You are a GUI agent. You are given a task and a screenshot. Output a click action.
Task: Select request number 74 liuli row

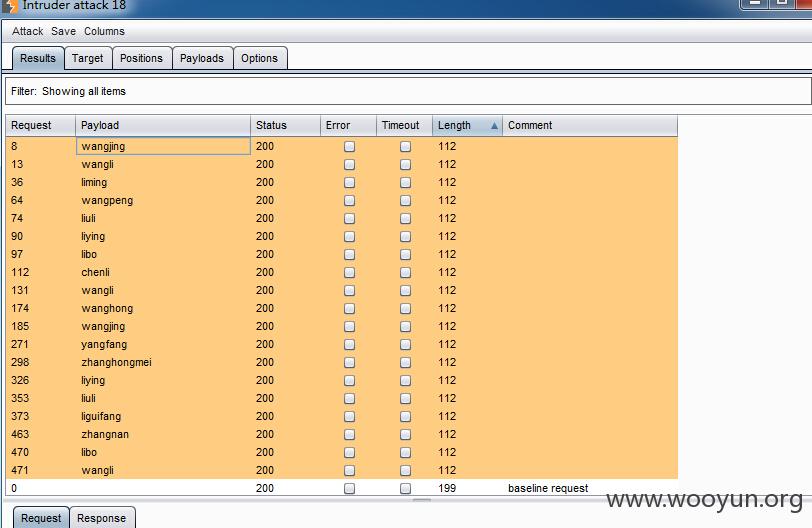click(342, 218)
